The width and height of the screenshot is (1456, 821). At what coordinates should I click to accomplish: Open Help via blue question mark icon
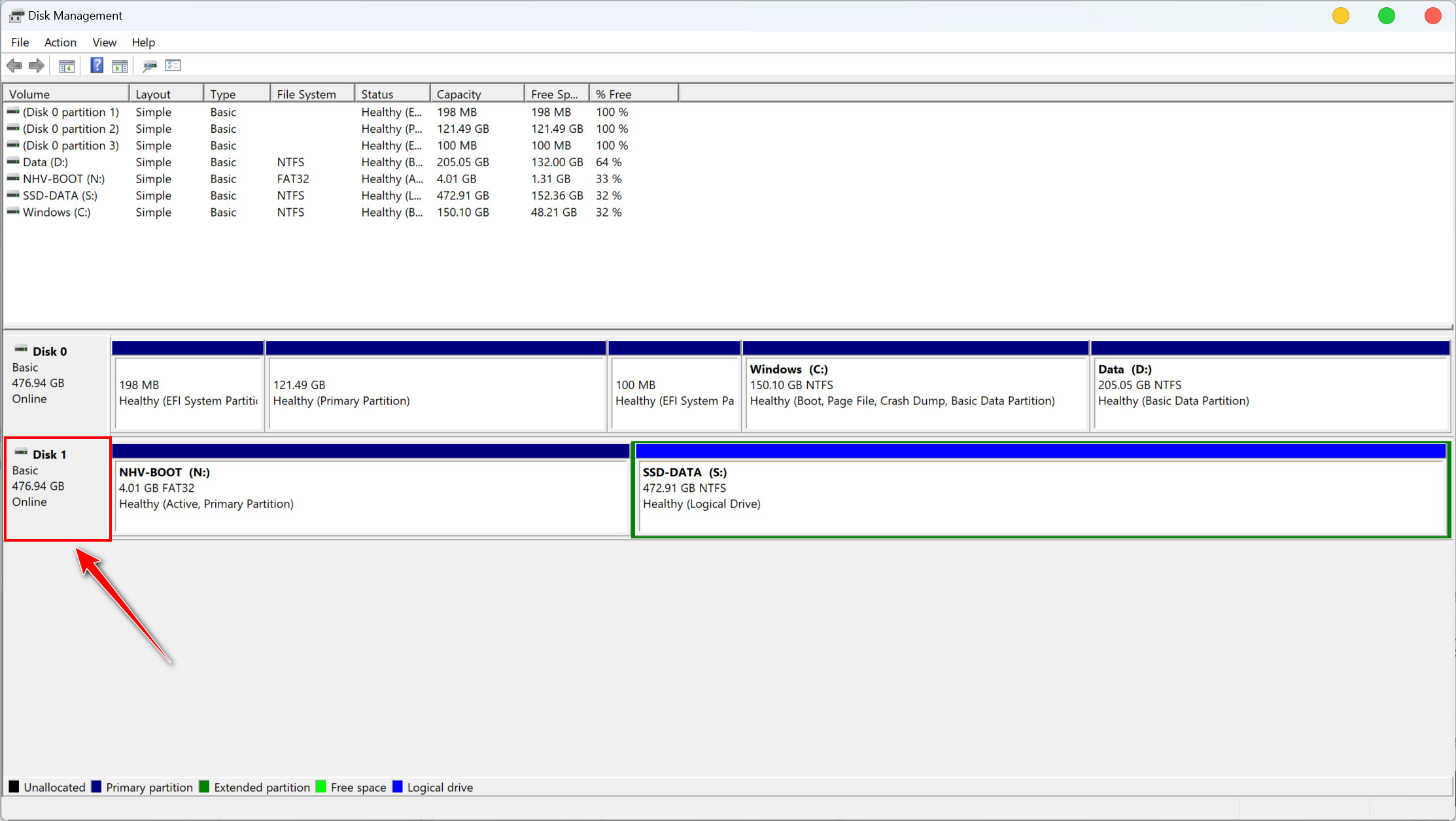(x=97, y=65)
